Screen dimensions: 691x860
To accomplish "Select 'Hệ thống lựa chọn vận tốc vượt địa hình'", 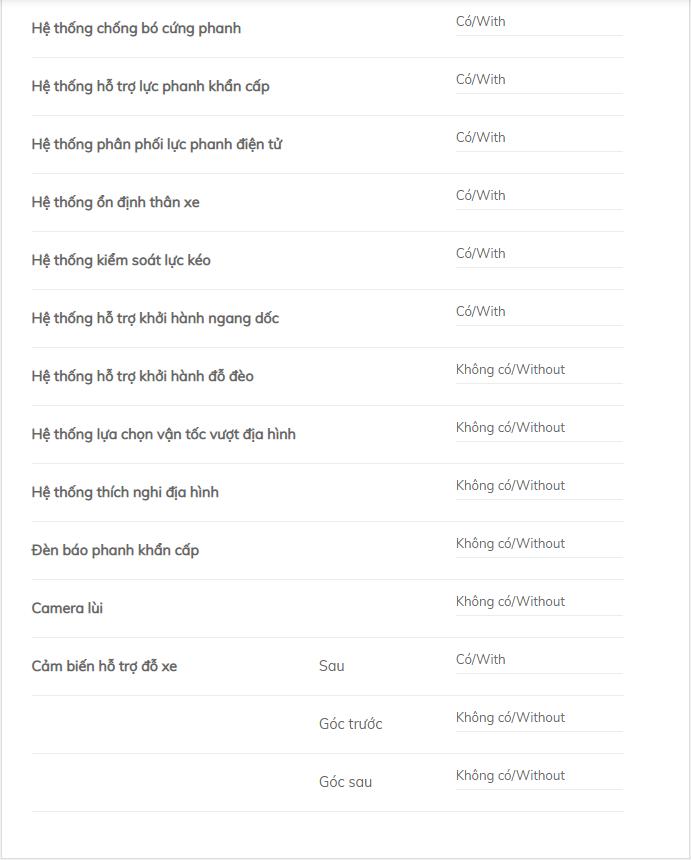I will click(x=163, y=434).
